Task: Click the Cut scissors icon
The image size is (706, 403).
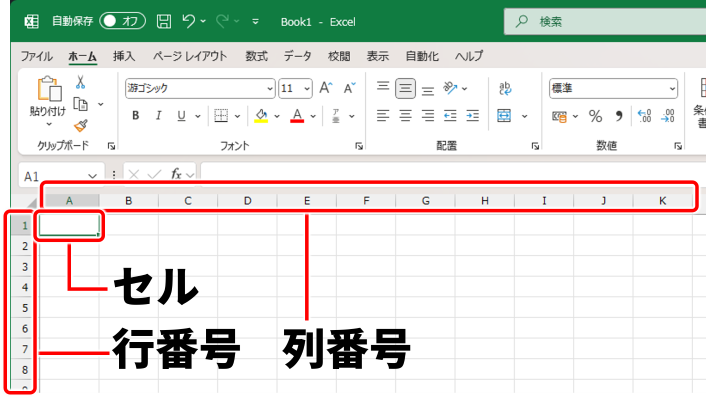Action: pos(80,82)
